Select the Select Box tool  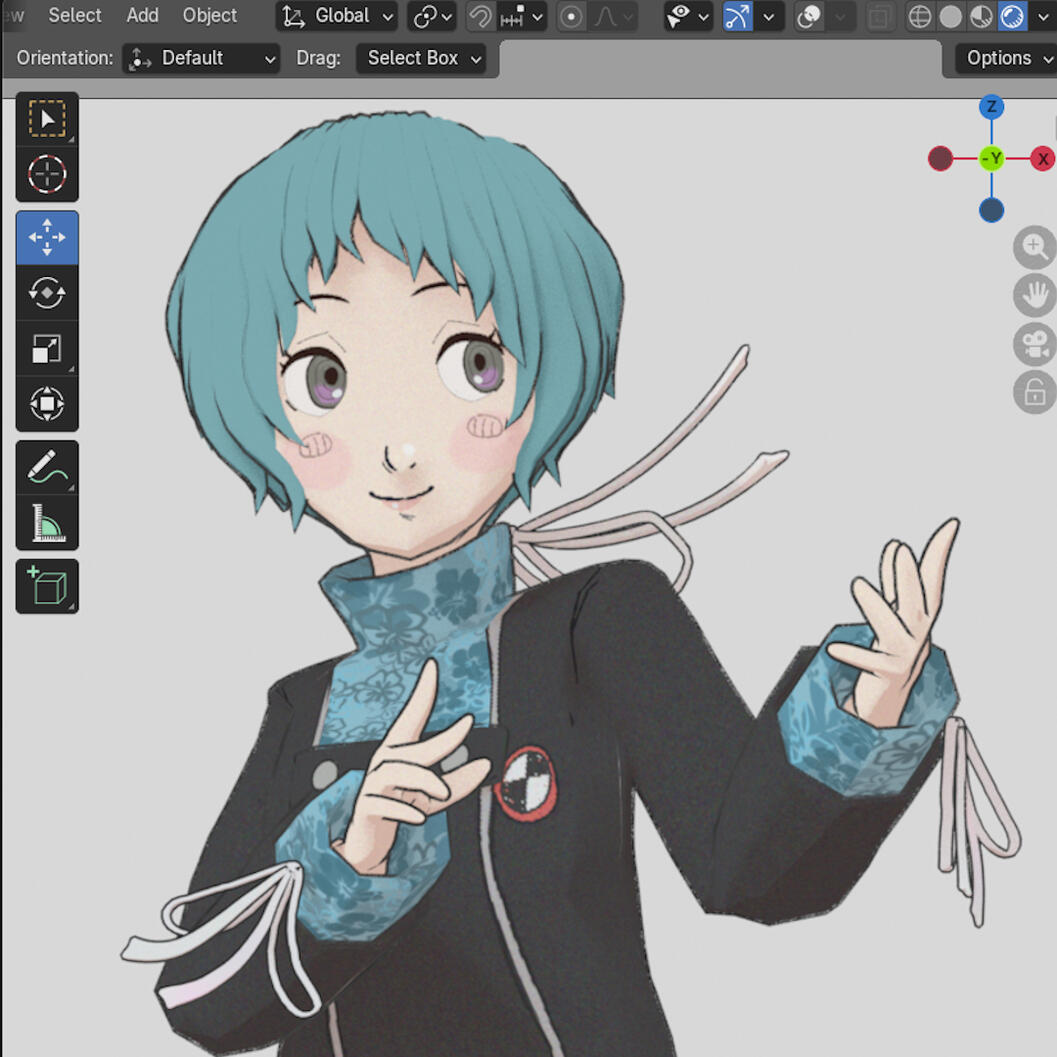click(x=47, y=119)
